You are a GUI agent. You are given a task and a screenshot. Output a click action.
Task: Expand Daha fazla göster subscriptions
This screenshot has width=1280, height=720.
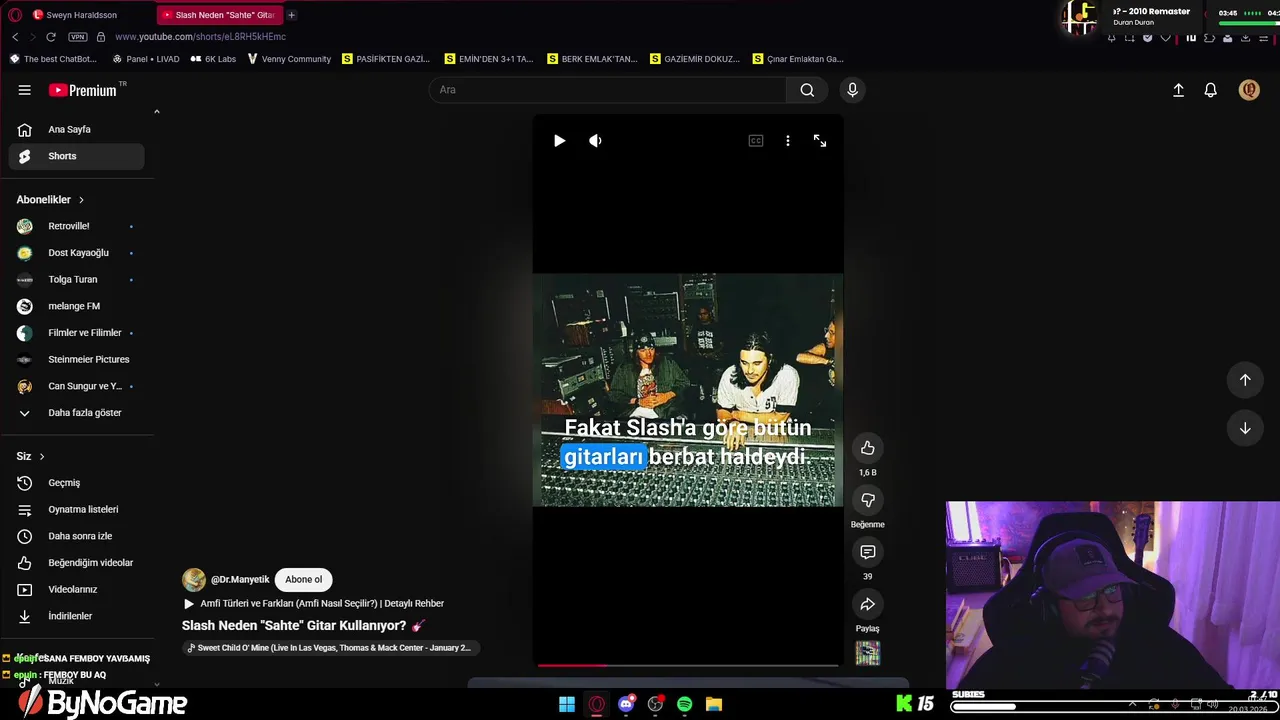pos(76,413)
